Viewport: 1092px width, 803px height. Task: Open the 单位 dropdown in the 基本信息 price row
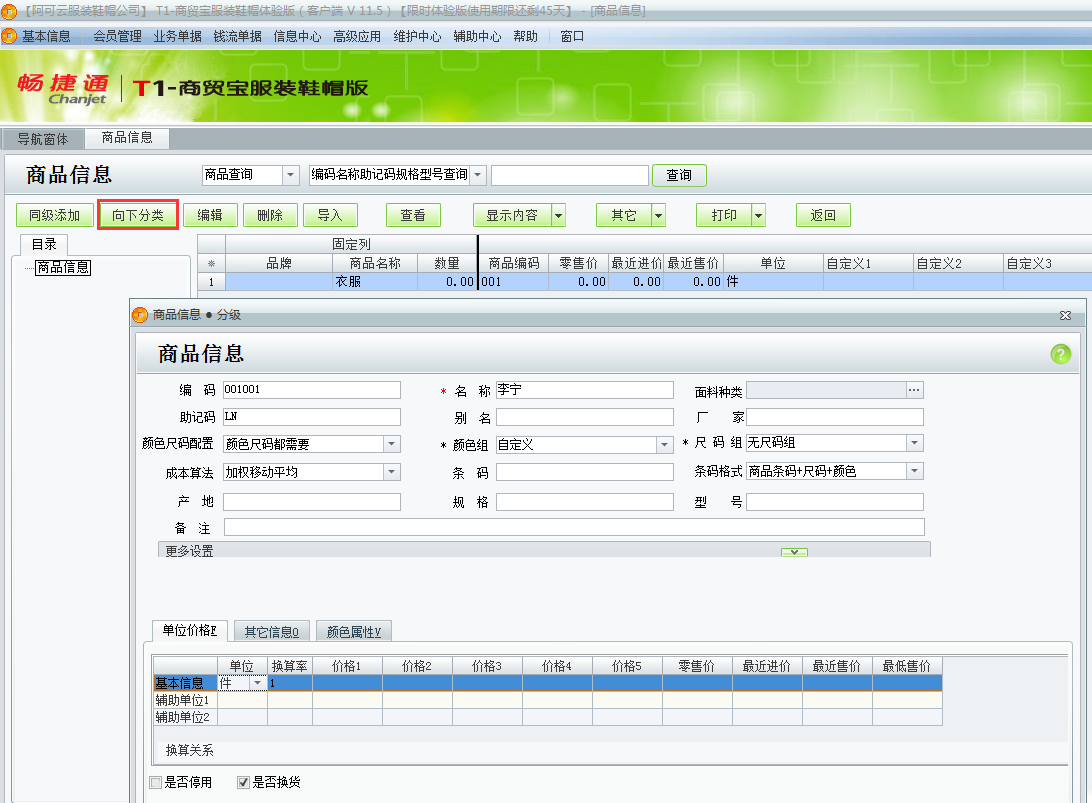pos(256,683)
